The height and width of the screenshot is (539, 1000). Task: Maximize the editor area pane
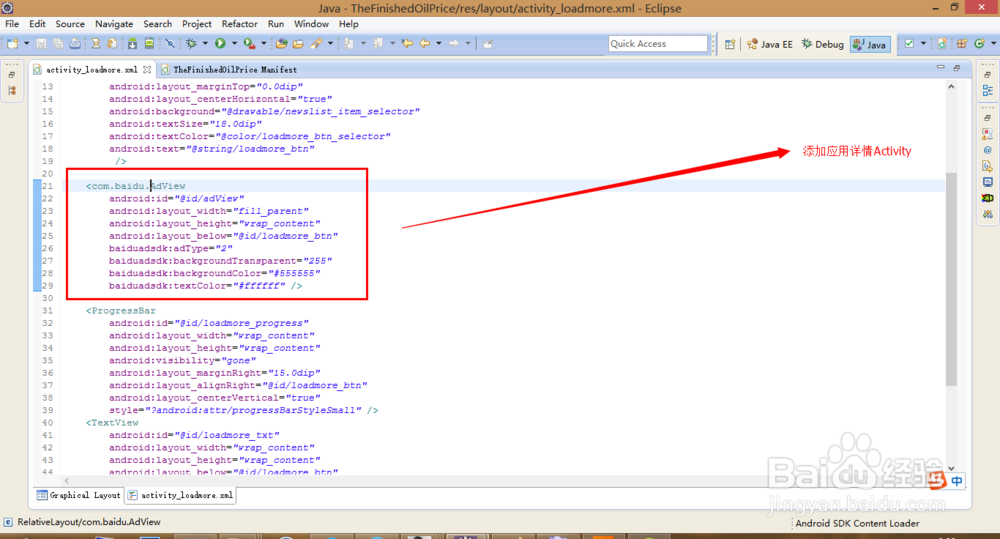pos(957,68)
